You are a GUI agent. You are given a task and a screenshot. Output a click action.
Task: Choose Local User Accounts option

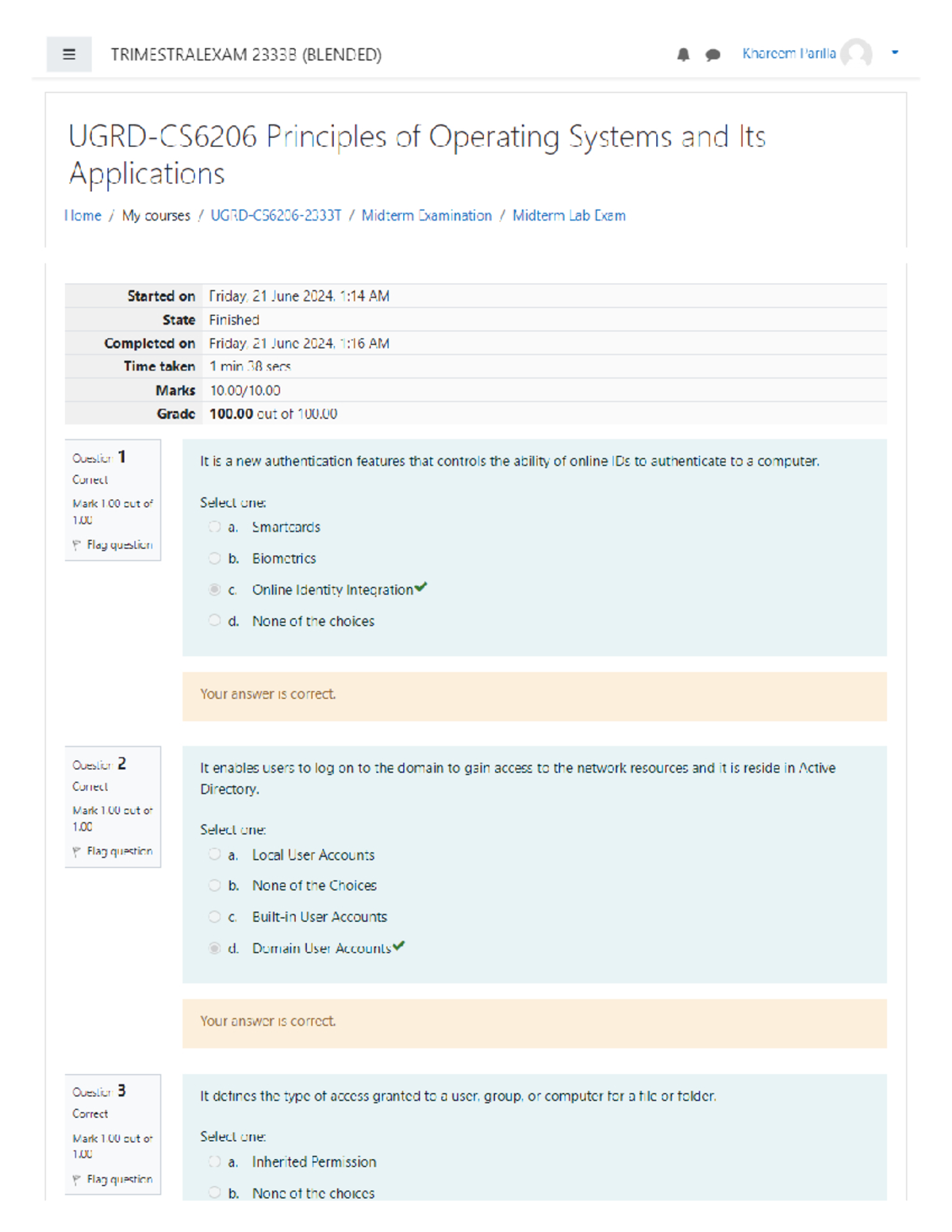(x=214, y=854)
